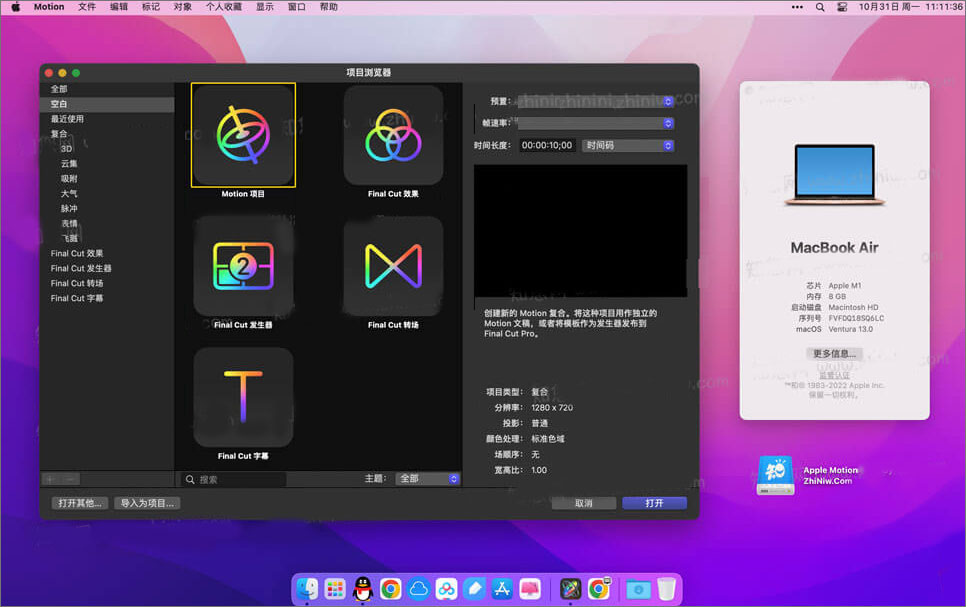Launch the first Chrome icon in the Dock
Screen dimensions: 966x607
[x=391, y=589]
